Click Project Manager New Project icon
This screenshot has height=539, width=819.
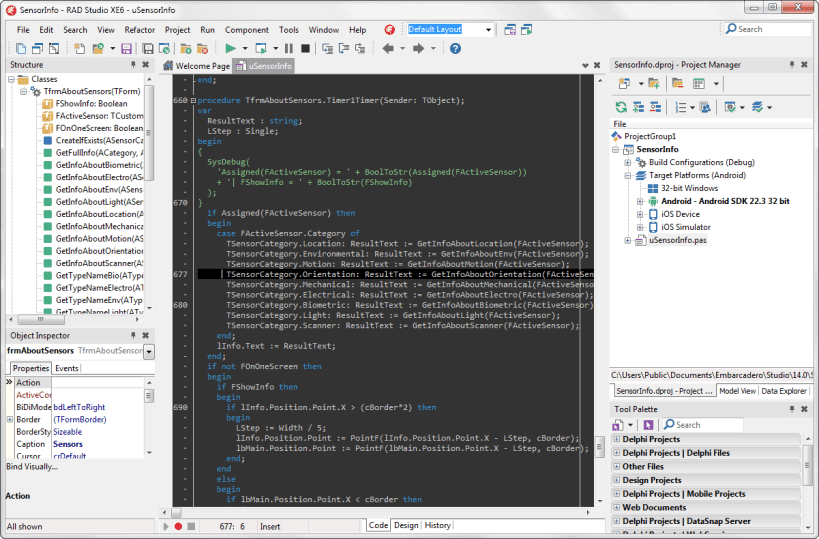(x=624, y=84)
